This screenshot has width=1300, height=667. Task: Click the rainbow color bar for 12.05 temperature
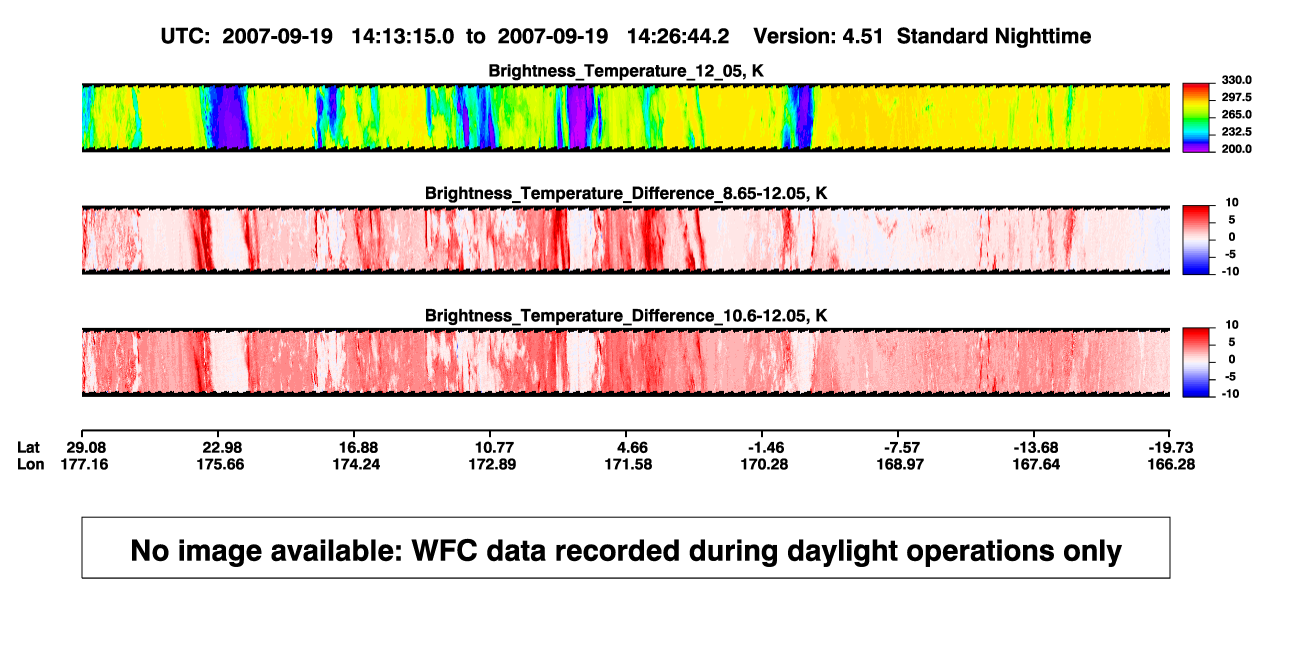[1197, 118]
